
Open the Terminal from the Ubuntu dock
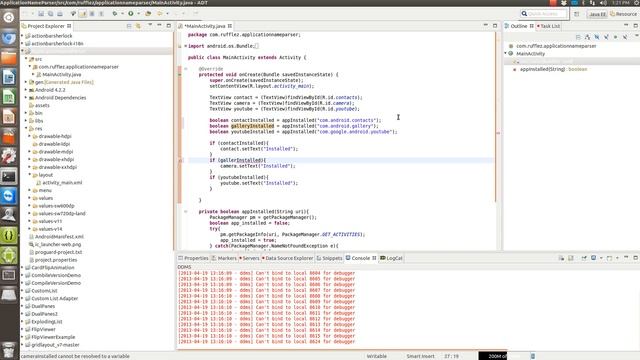[x=9, y=176]
